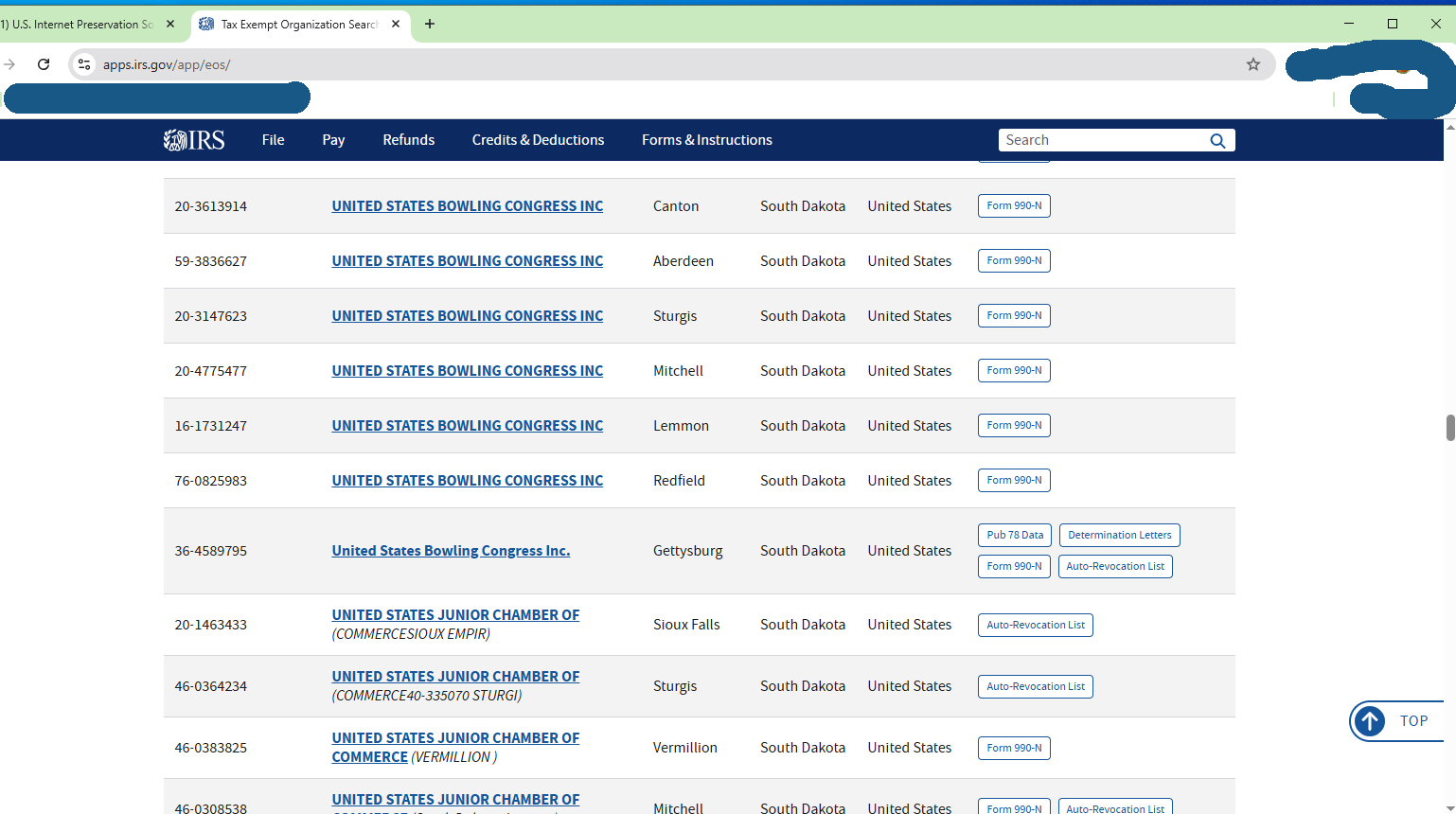Click Auto-Revocation List in Sioux Falls row

pos(1036,626)
